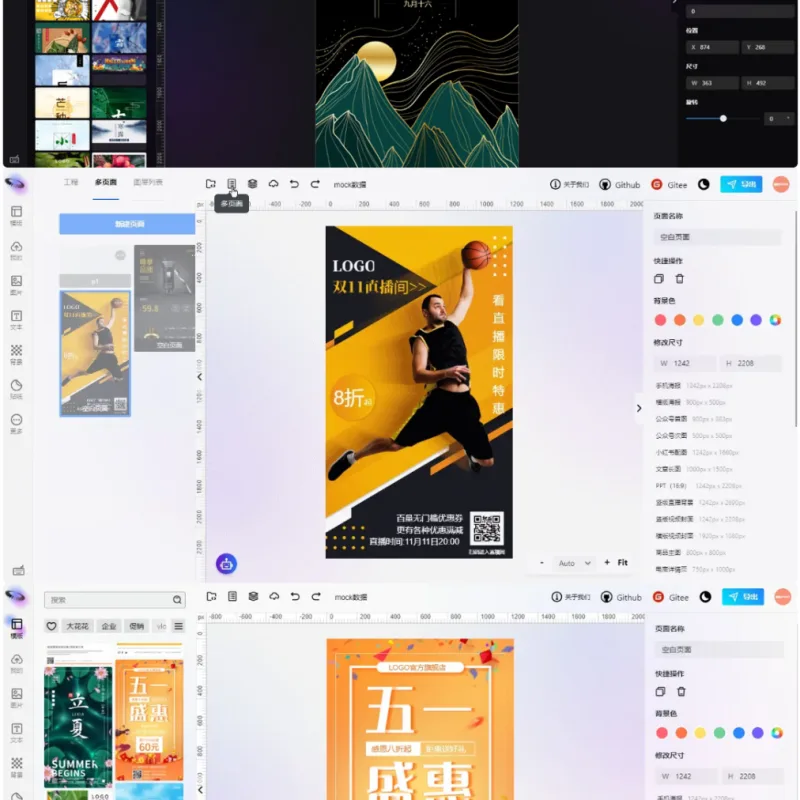Delete page trash icon in bottom editor
Image resolution: width=800 pixels, height=800 pixels.
pyautogui.click(x=681, y=692)
